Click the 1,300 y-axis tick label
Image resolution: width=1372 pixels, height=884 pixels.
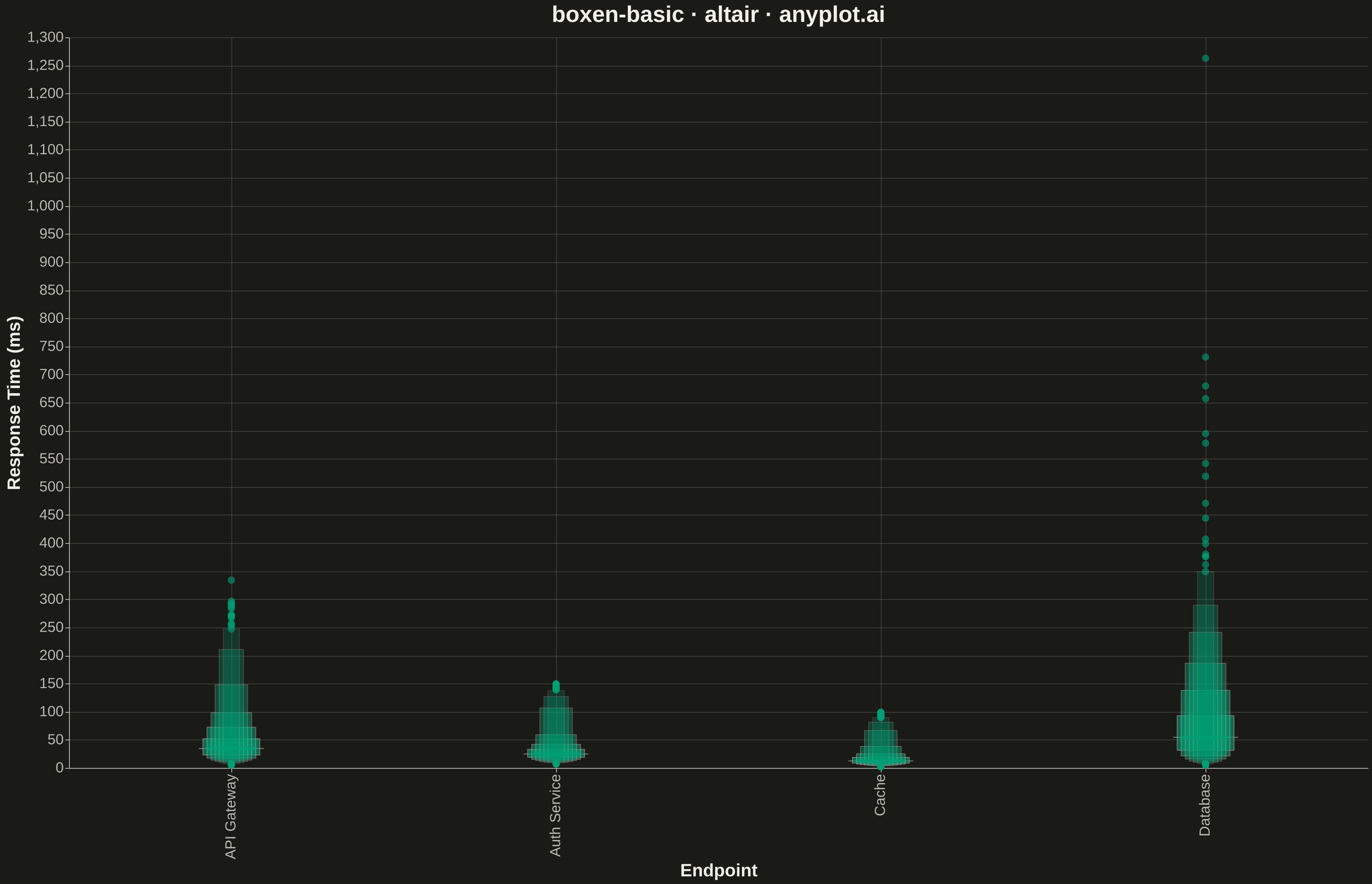click(45, 37)
